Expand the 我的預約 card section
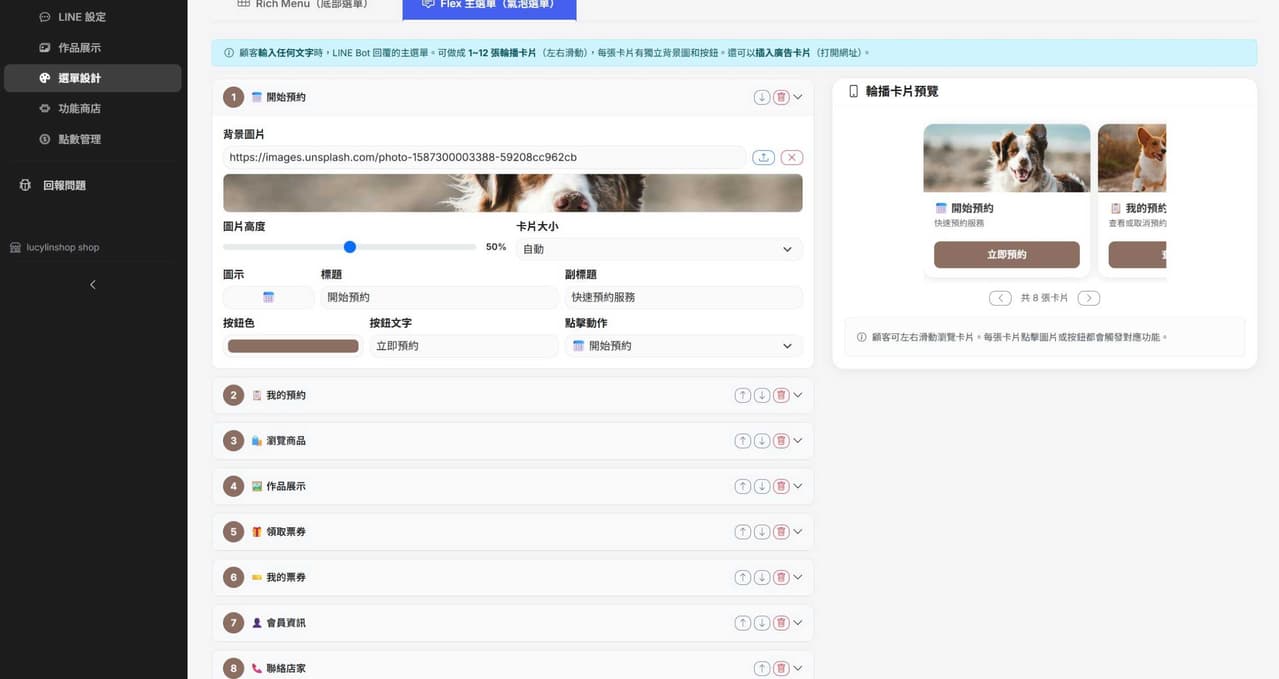 pyautogui.click(x=798, y=395)
